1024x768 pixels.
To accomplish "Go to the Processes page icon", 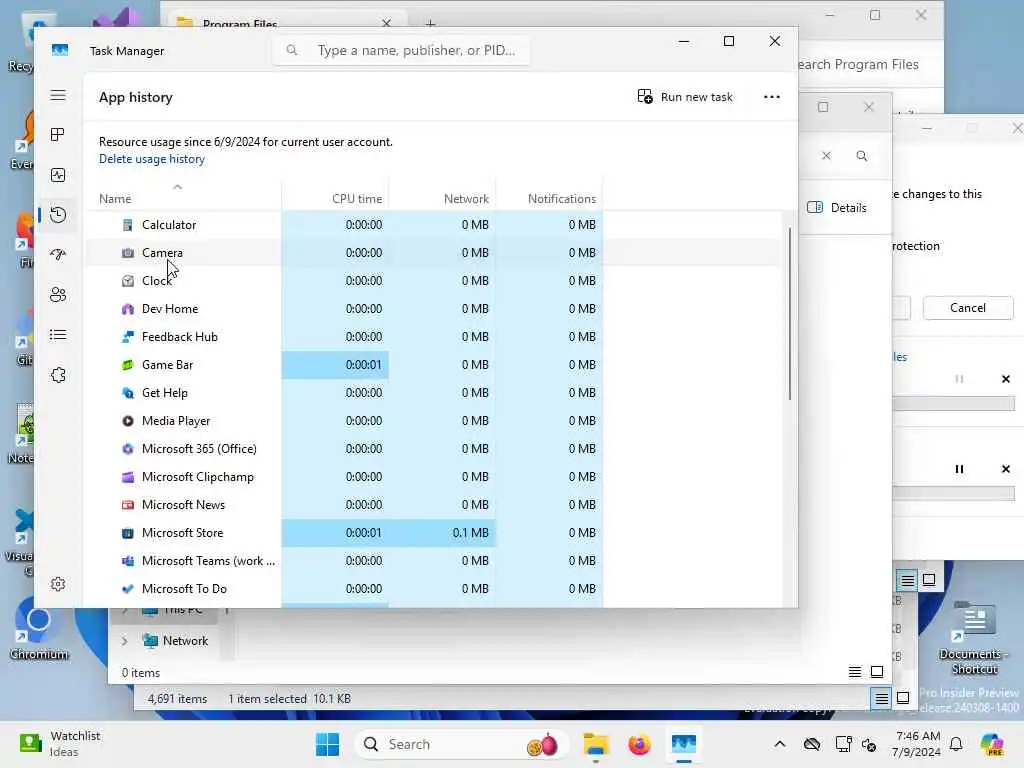I will pos(58,135).
